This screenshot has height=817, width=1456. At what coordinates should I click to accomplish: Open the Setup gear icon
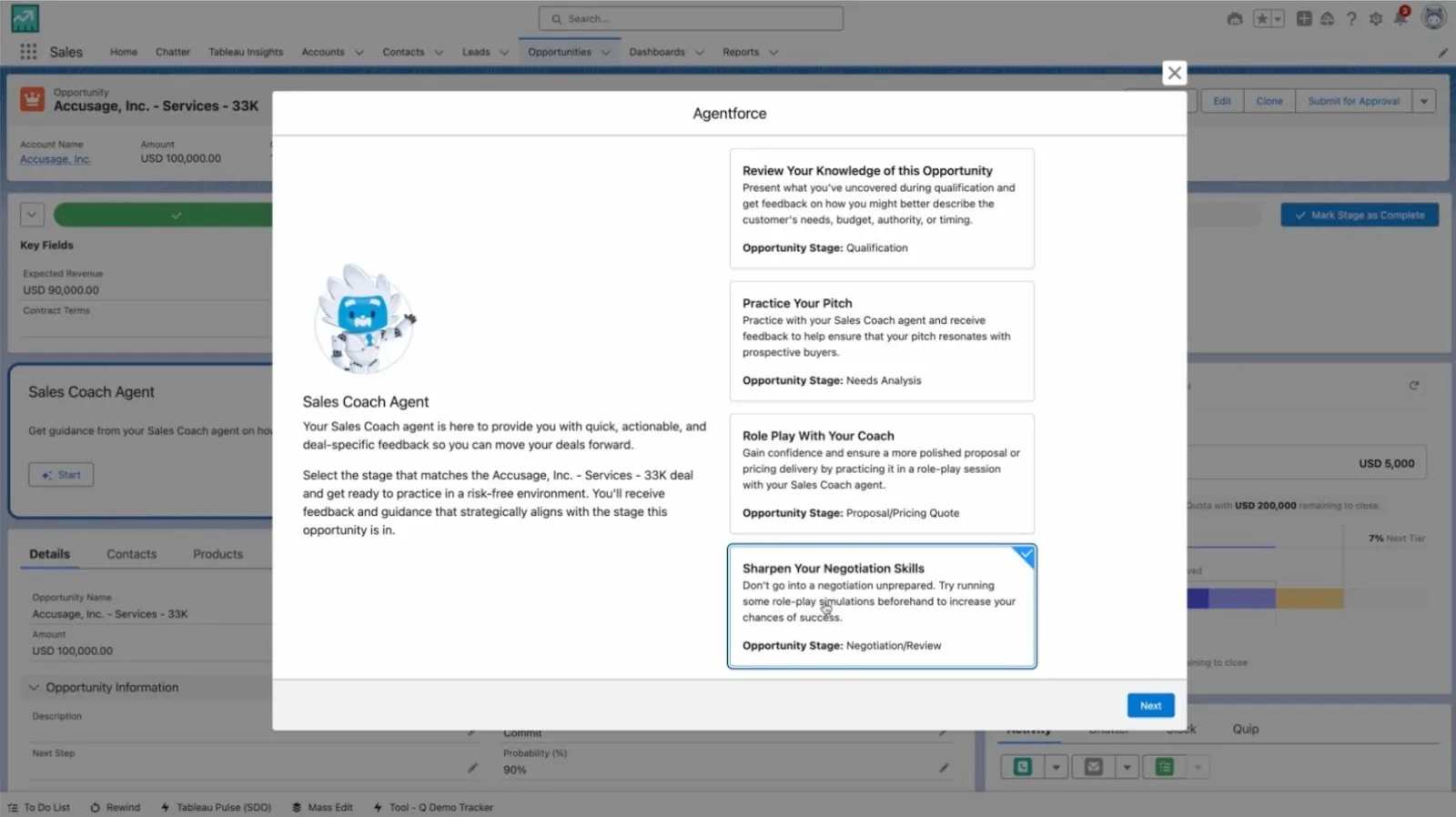[x=1376, y=18]
